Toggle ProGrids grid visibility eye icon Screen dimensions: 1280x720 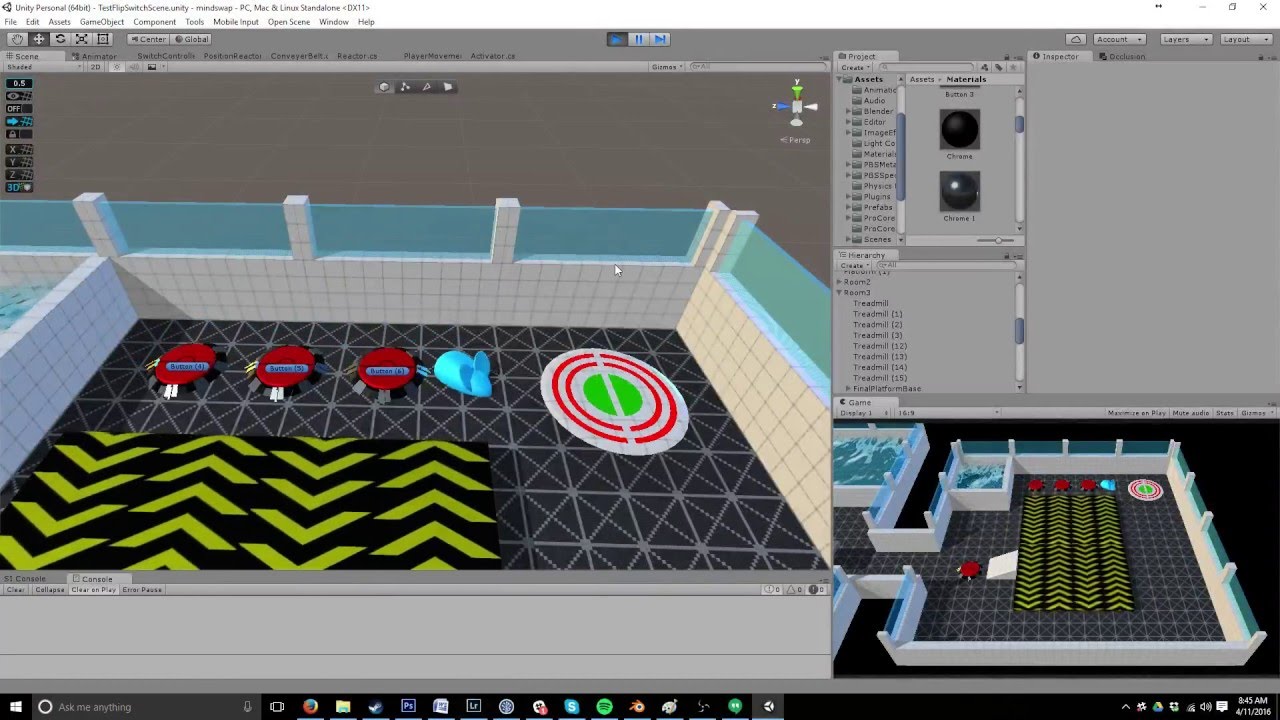[19, 96]
